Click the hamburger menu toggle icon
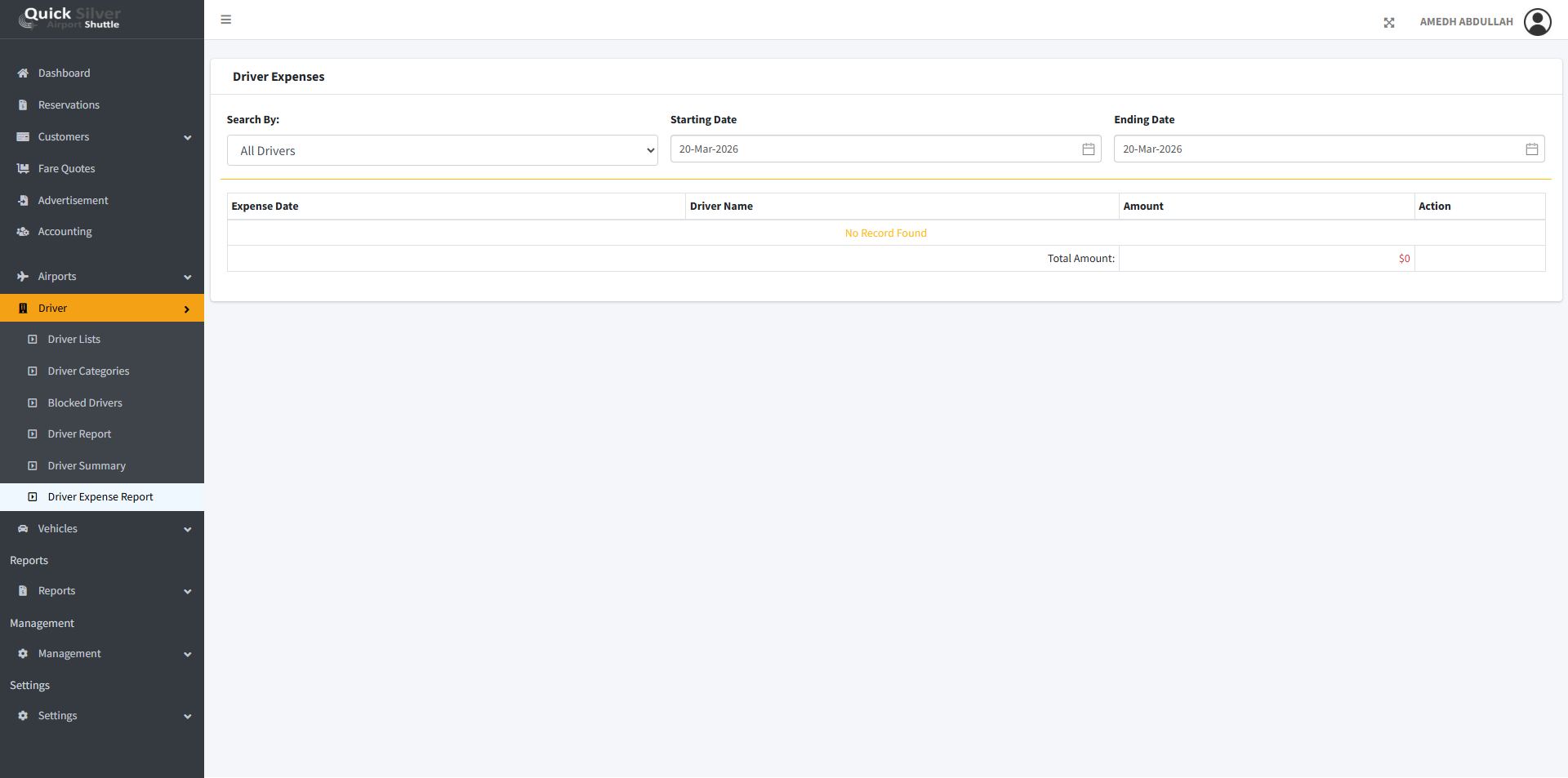1568x778 pixels. [226, 20]
